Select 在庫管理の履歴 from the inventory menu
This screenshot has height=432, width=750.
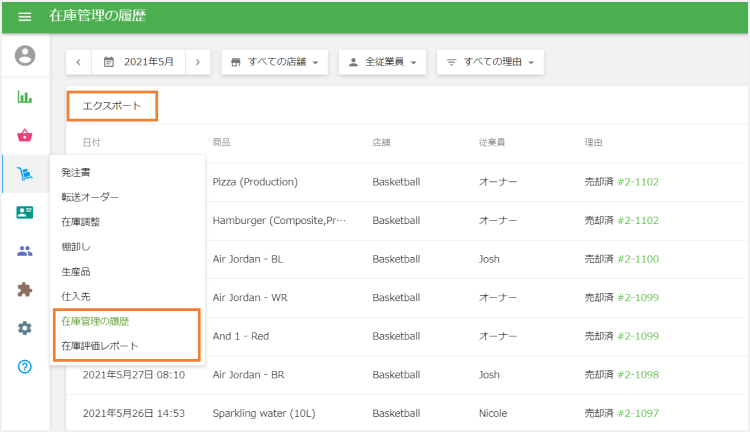coord(95,321)
